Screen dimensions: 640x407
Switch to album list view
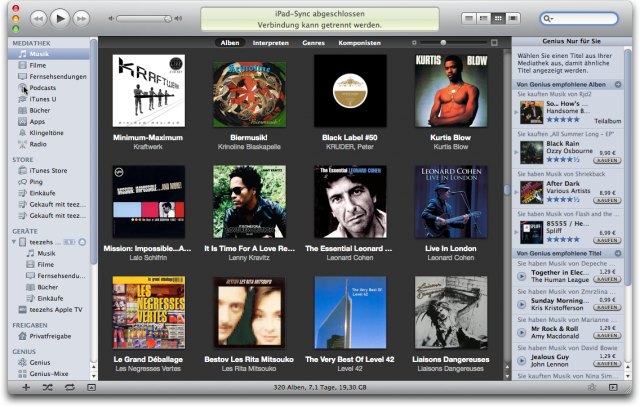coord(483,18)
